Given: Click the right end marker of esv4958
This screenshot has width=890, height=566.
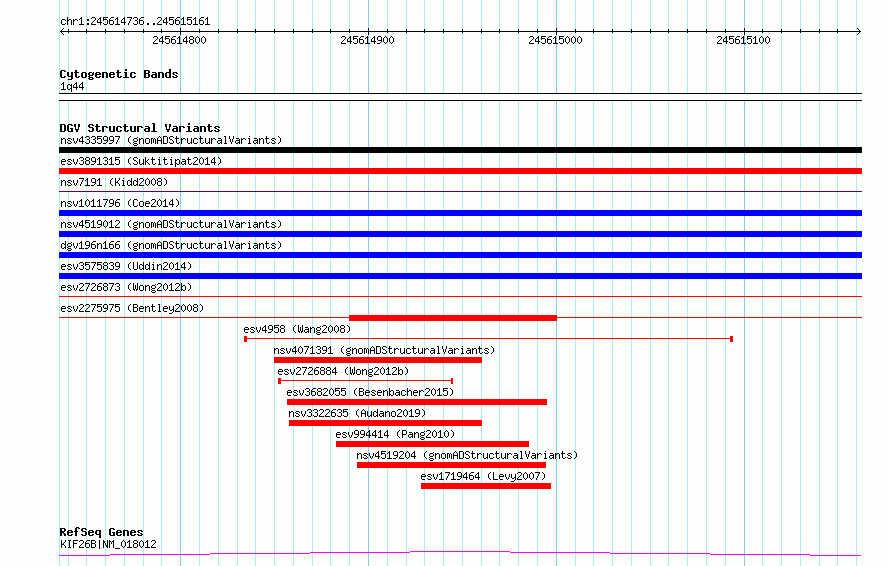Looking at the screenshot, I should (x=732, y=339).
